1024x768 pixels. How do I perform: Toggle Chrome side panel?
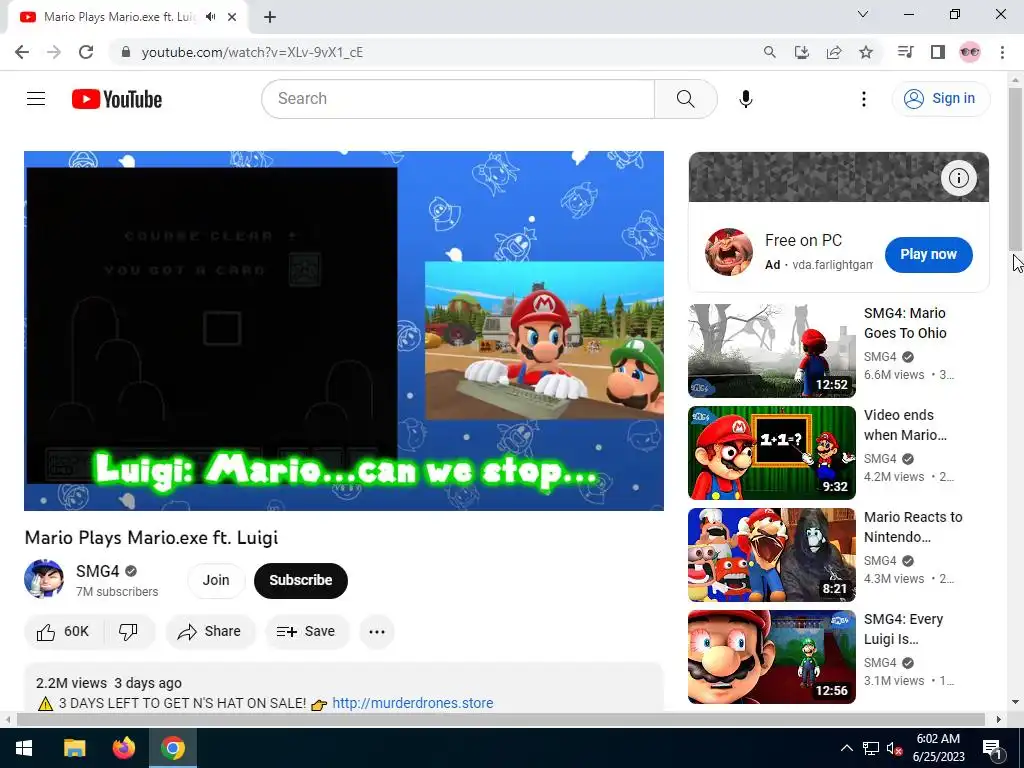point(938,52)
